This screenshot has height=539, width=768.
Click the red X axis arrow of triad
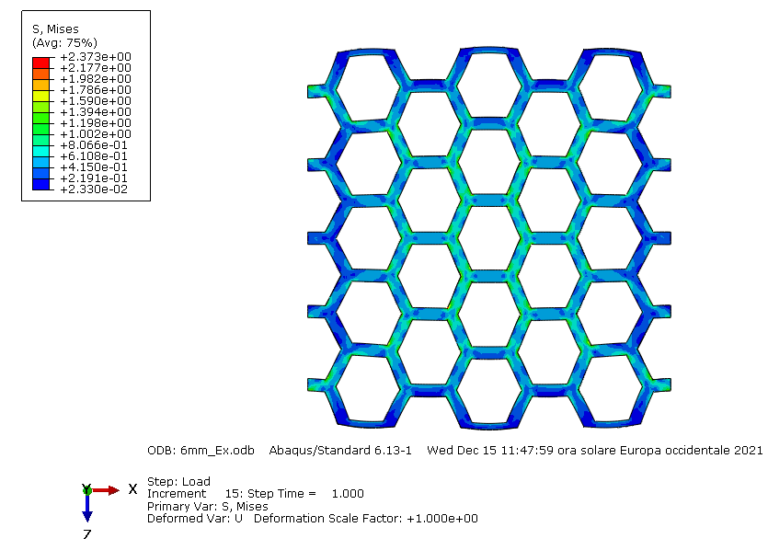[x=110, y=490]
